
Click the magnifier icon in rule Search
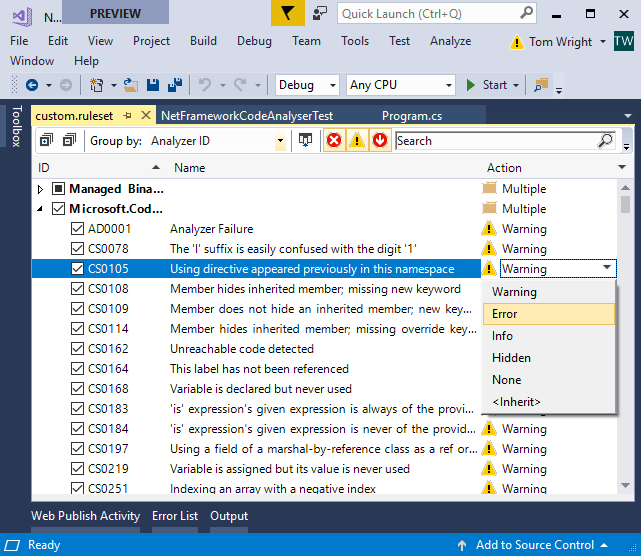point(606,141)
